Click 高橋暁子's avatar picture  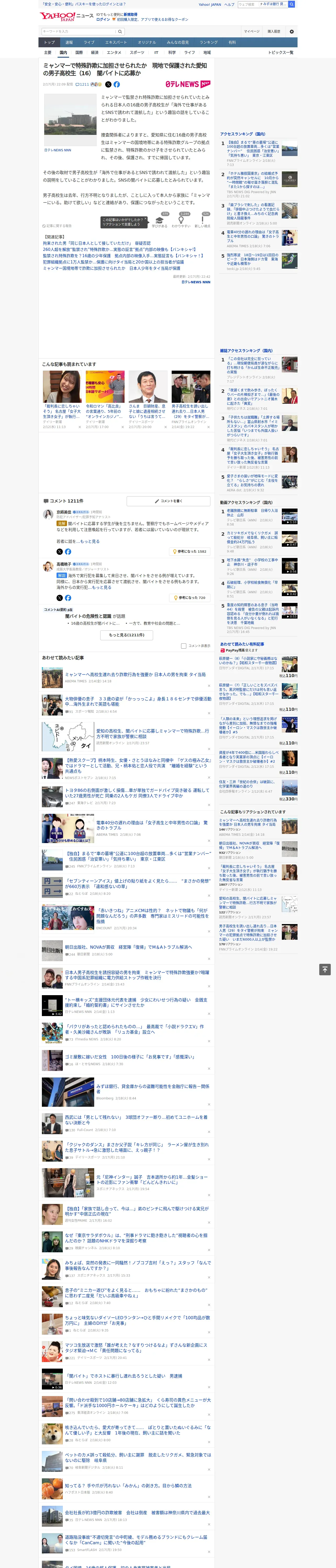point(48,567)
